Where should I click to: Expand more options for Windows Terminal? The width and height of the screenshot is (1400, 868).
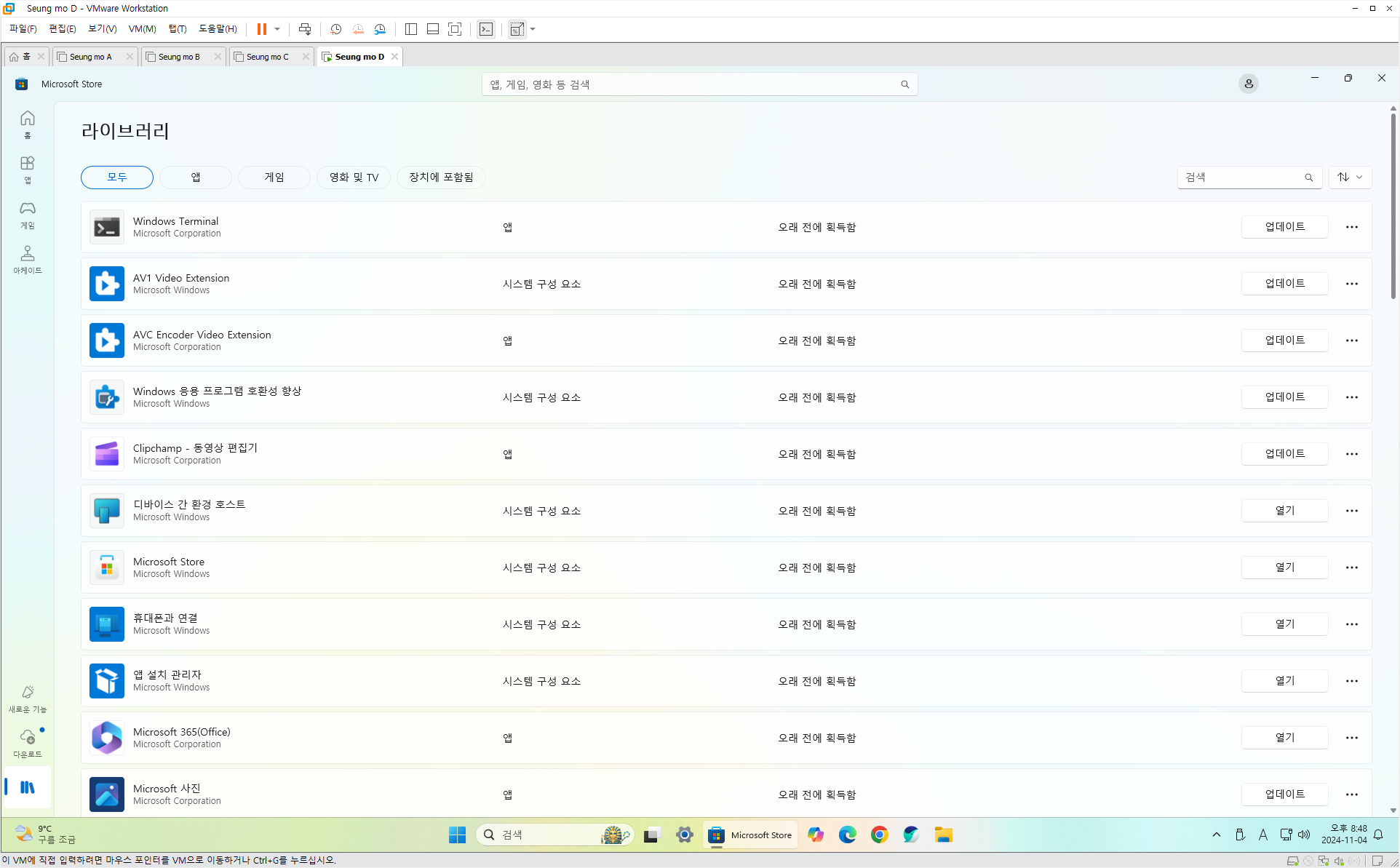pyautogui.click(x=1351, y=227)
